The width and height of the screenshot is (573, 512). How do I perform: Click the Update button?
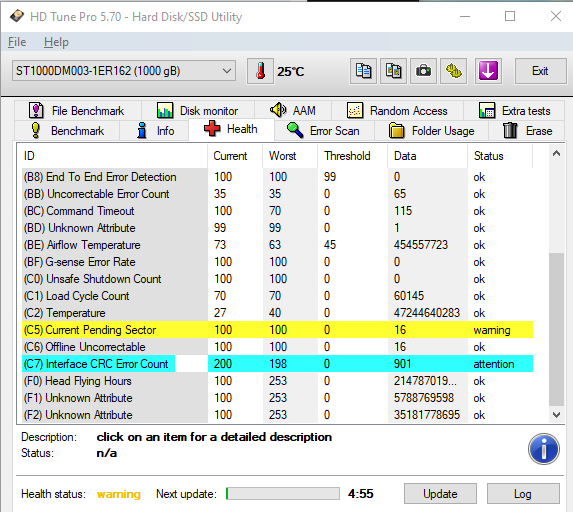(x=440, y=494)
